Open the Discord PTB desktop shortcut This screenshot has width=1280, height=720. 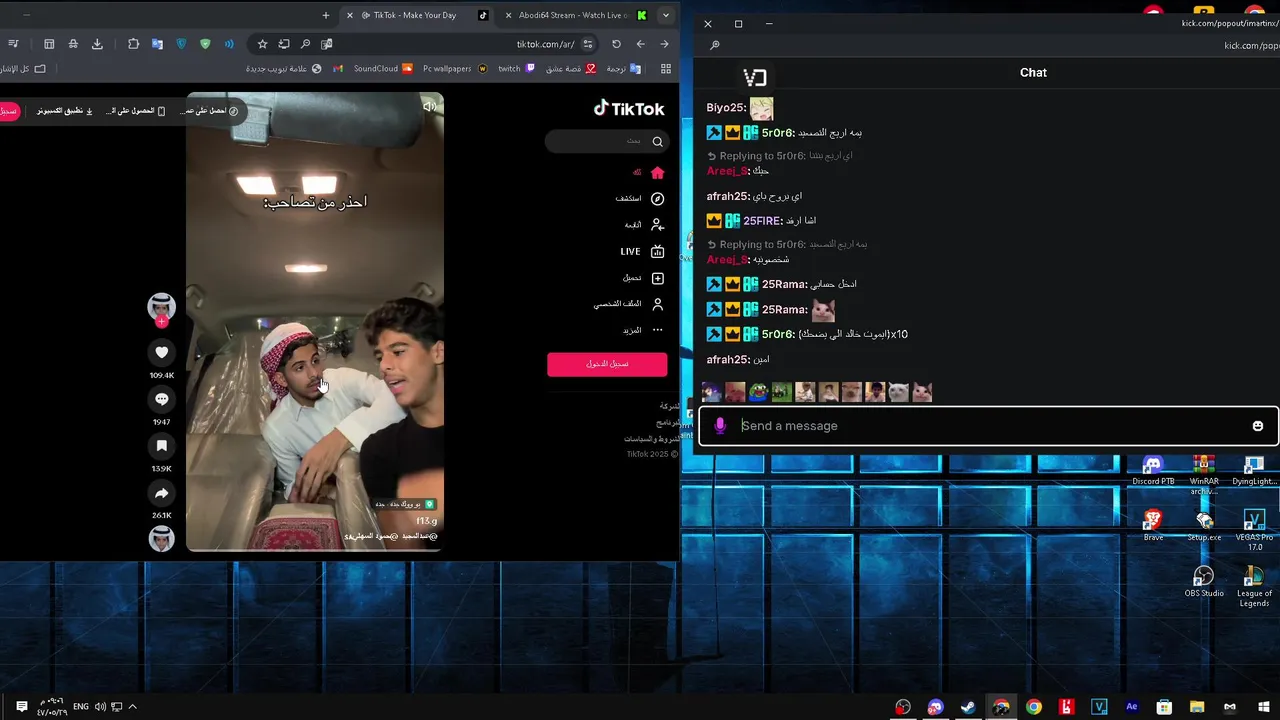click(1153, 470)
